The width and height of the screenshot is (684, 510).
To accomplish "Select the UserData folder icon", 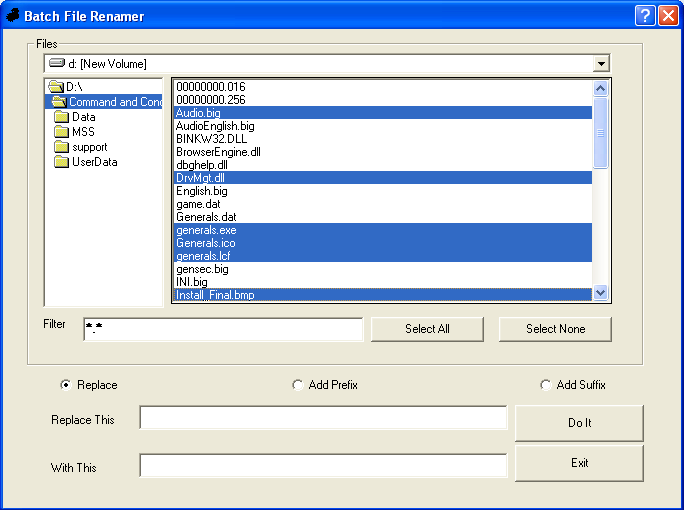I will pyautogui.click(x=61, y=162).
